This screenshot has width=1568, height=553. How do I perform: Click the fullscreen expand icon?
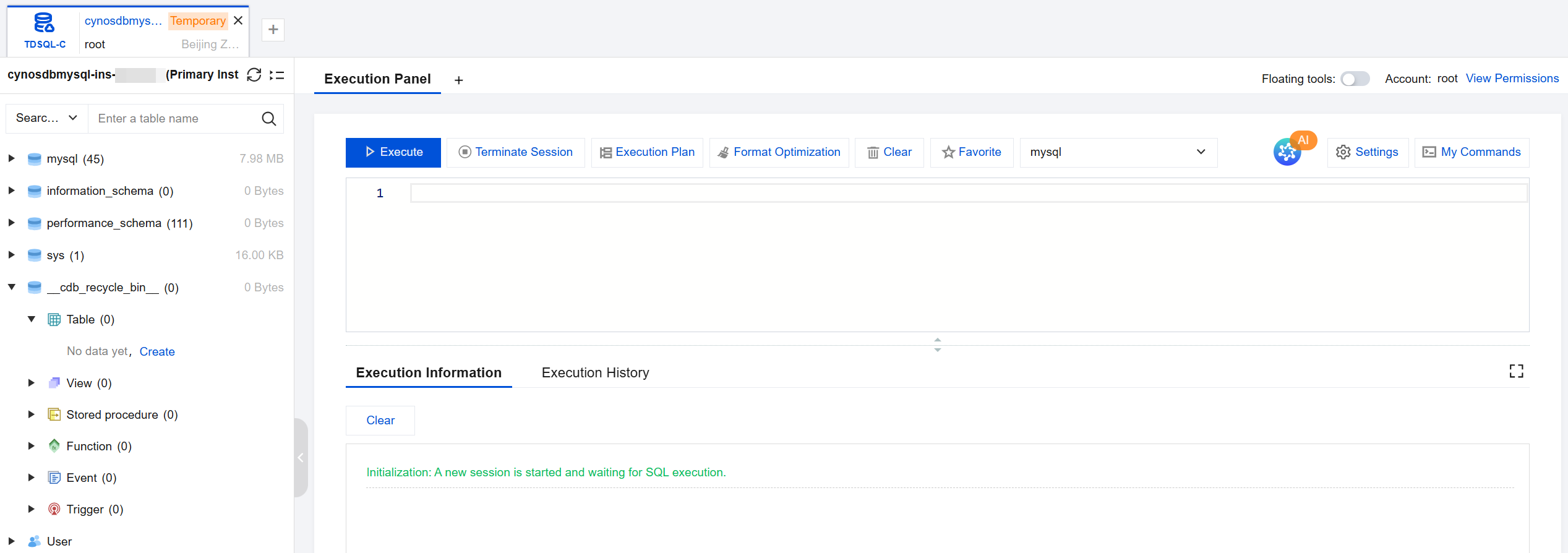click(1516, 371)
